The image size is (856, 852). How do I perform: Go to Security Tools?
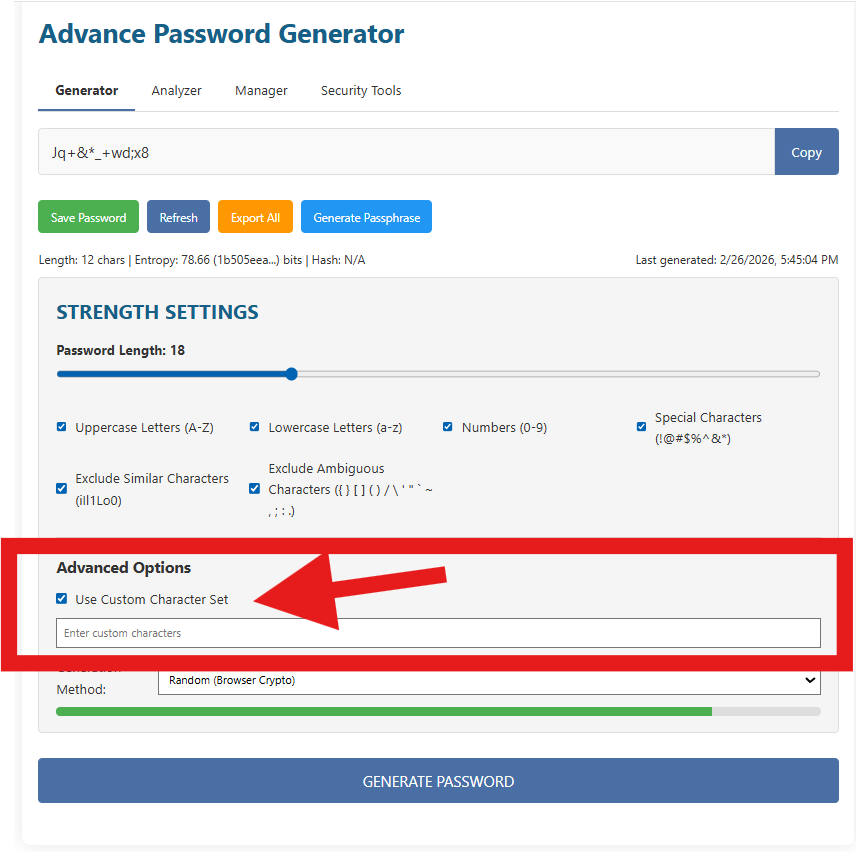coord(360,90)
